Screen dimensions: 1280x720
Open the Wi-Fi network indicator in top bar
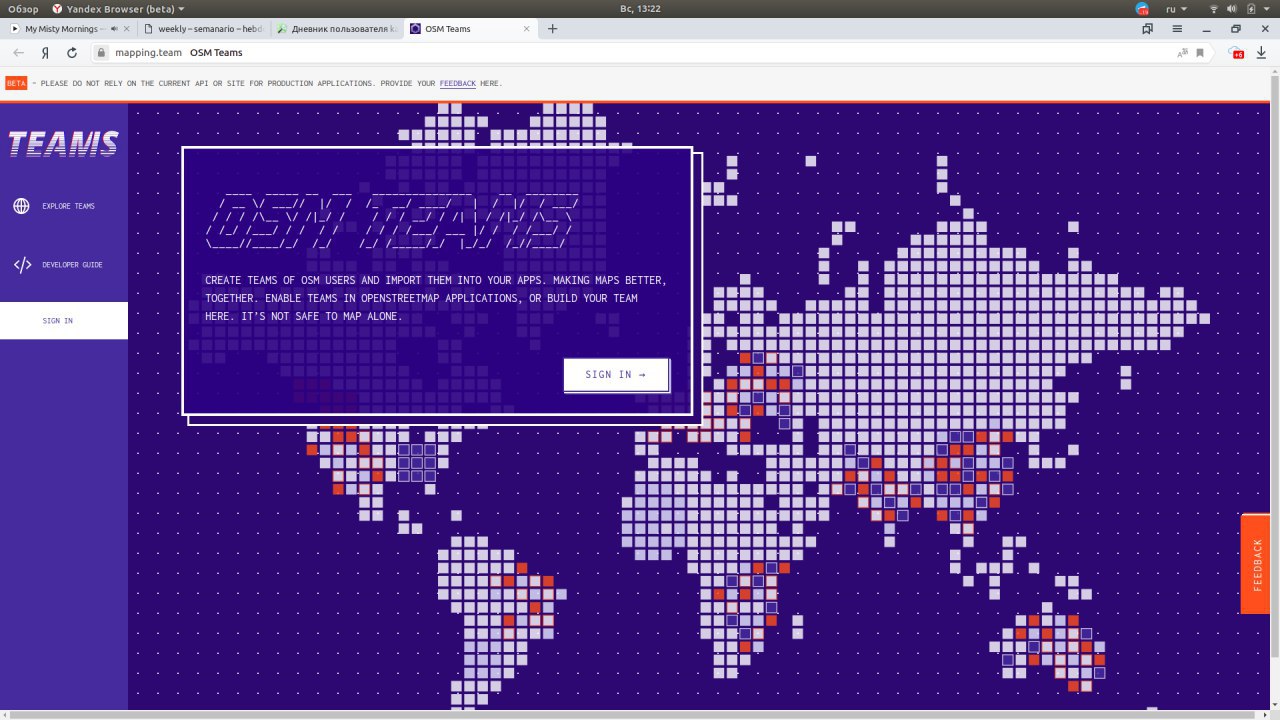[x=1214, y=9]
